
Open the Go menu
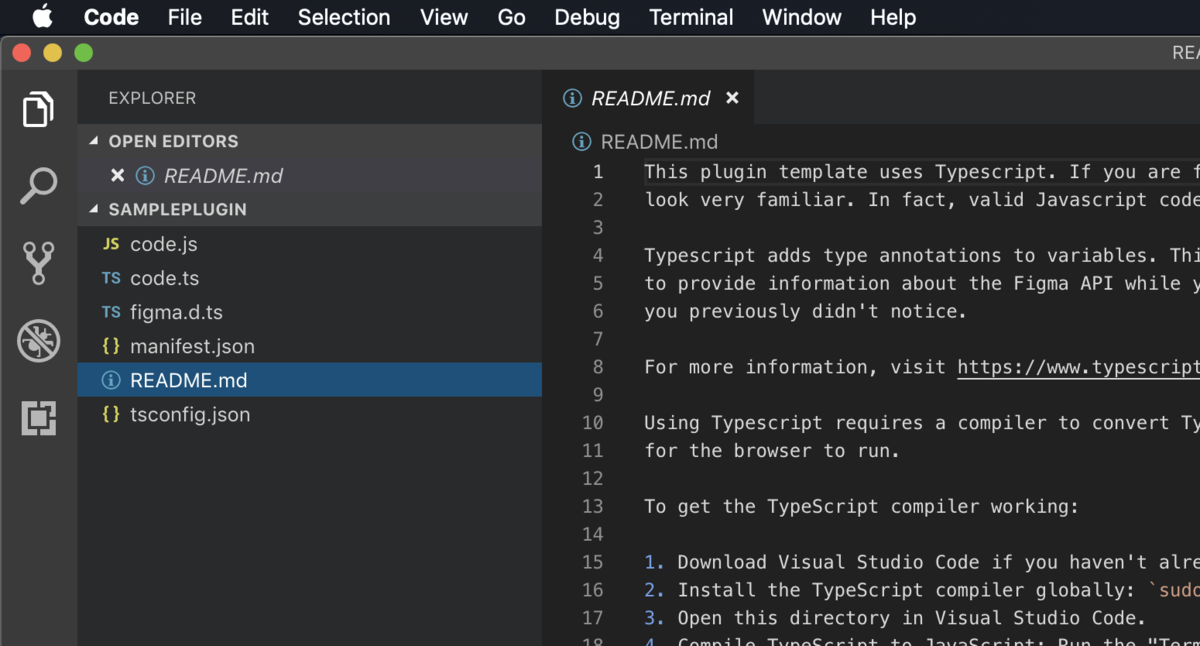(x=512, y=17)
